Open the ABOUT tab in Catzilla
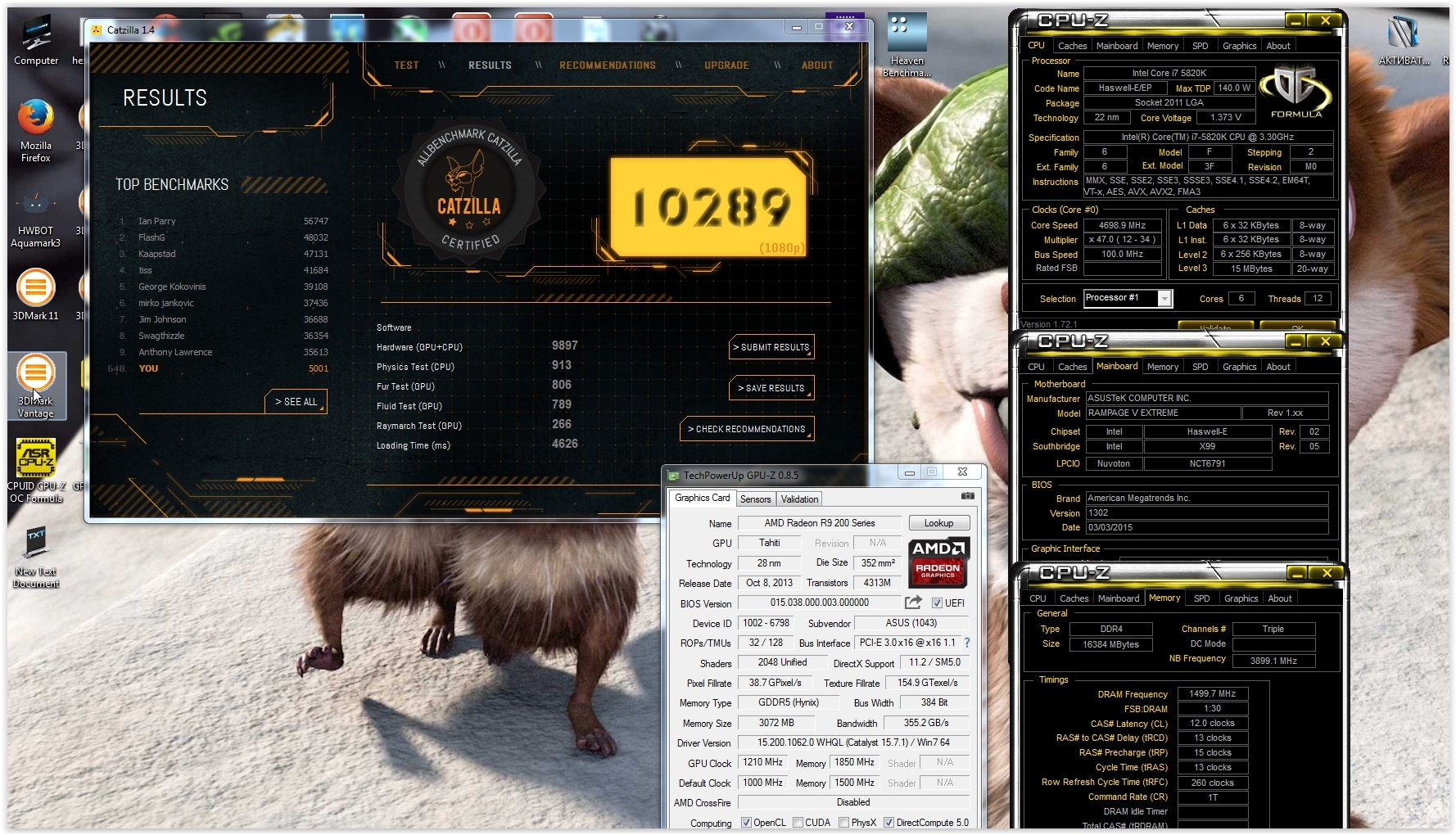Screen dimensions: 1456x835 817,65
